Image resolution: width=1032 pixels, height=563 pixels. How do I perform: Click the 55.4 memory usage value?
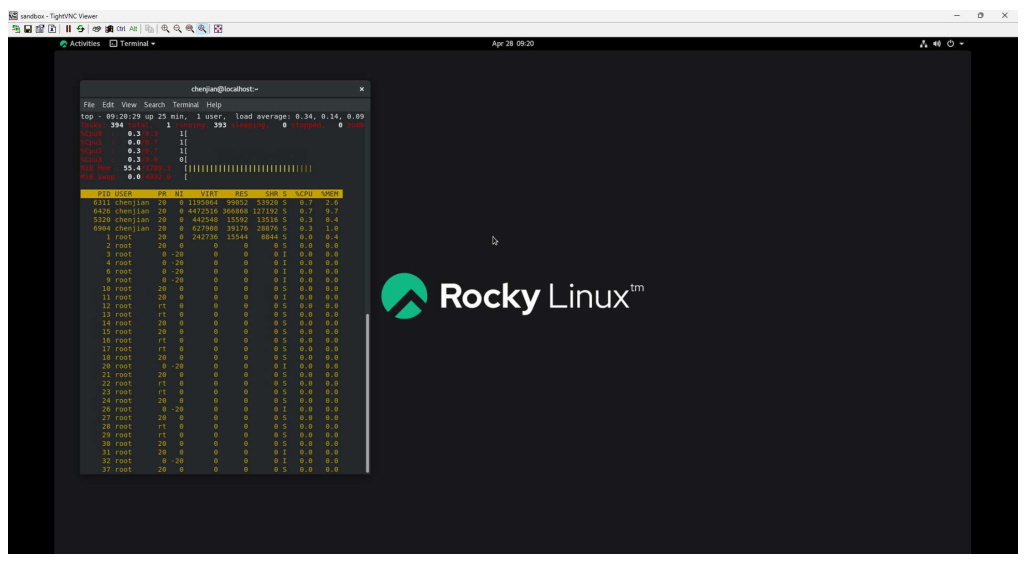click(132, 169)
